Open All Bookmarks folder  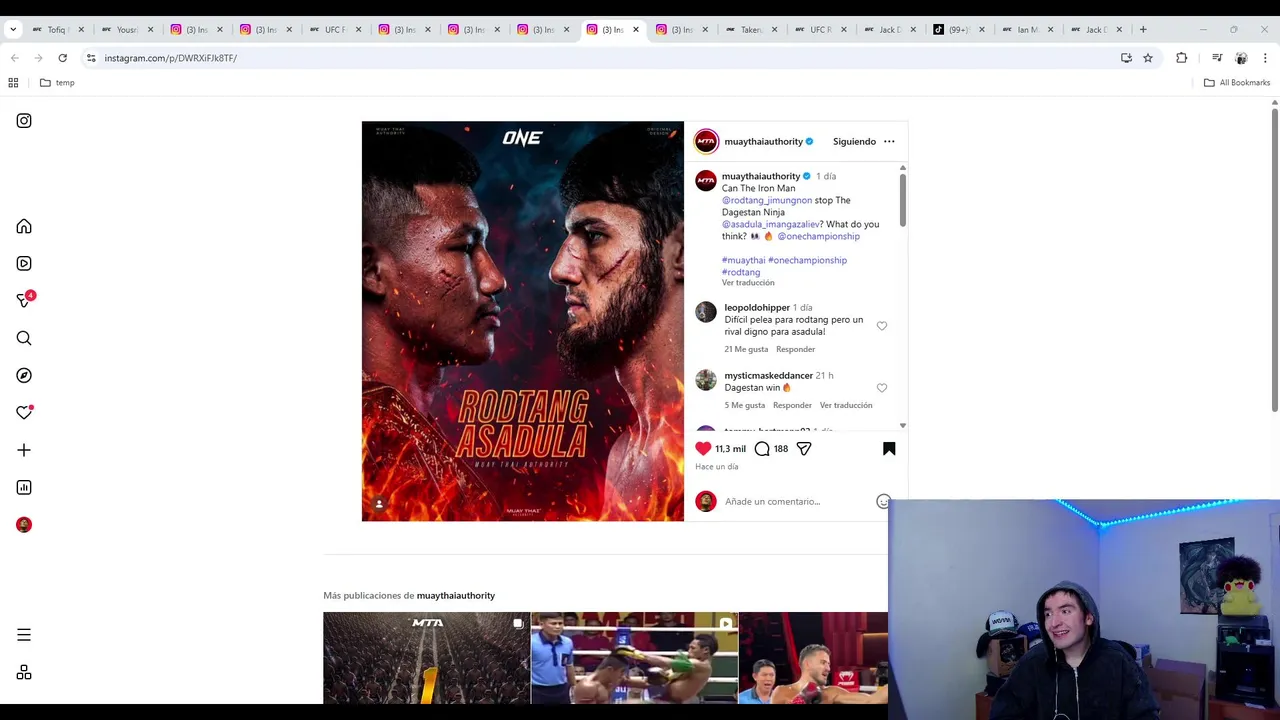pos(1237,83)
